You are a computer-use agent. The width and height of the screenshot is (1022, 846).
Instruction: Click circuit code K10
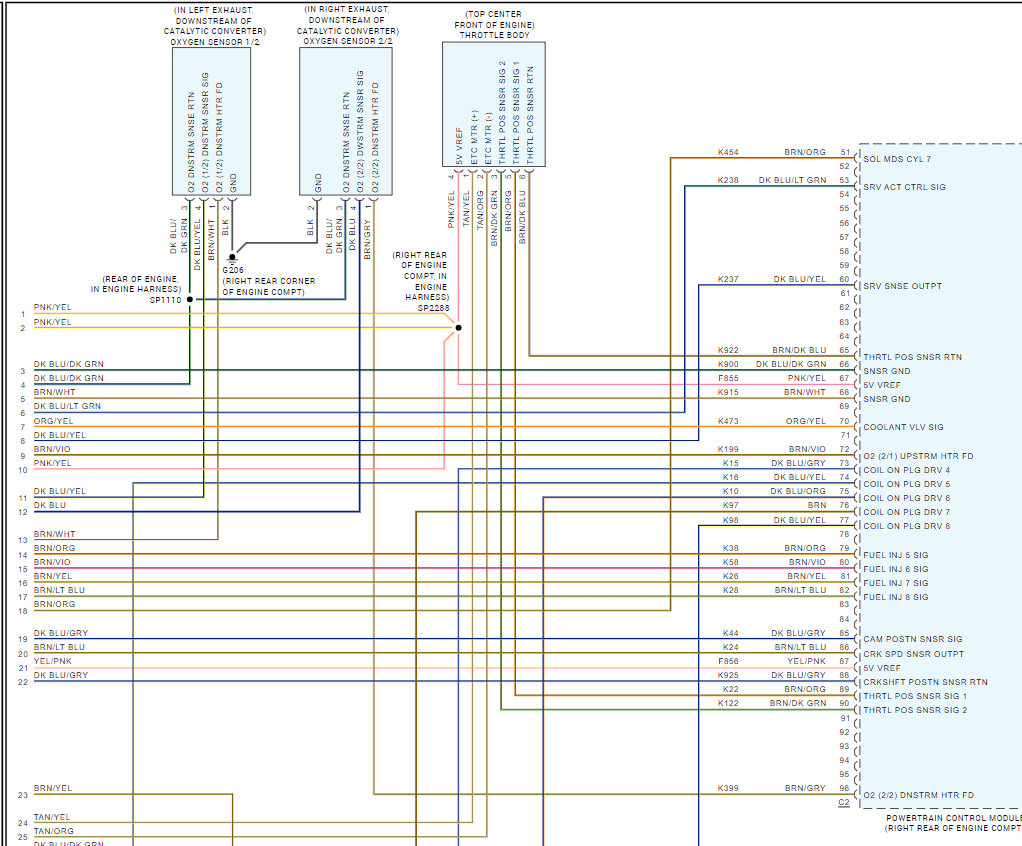tap(731, 491)
